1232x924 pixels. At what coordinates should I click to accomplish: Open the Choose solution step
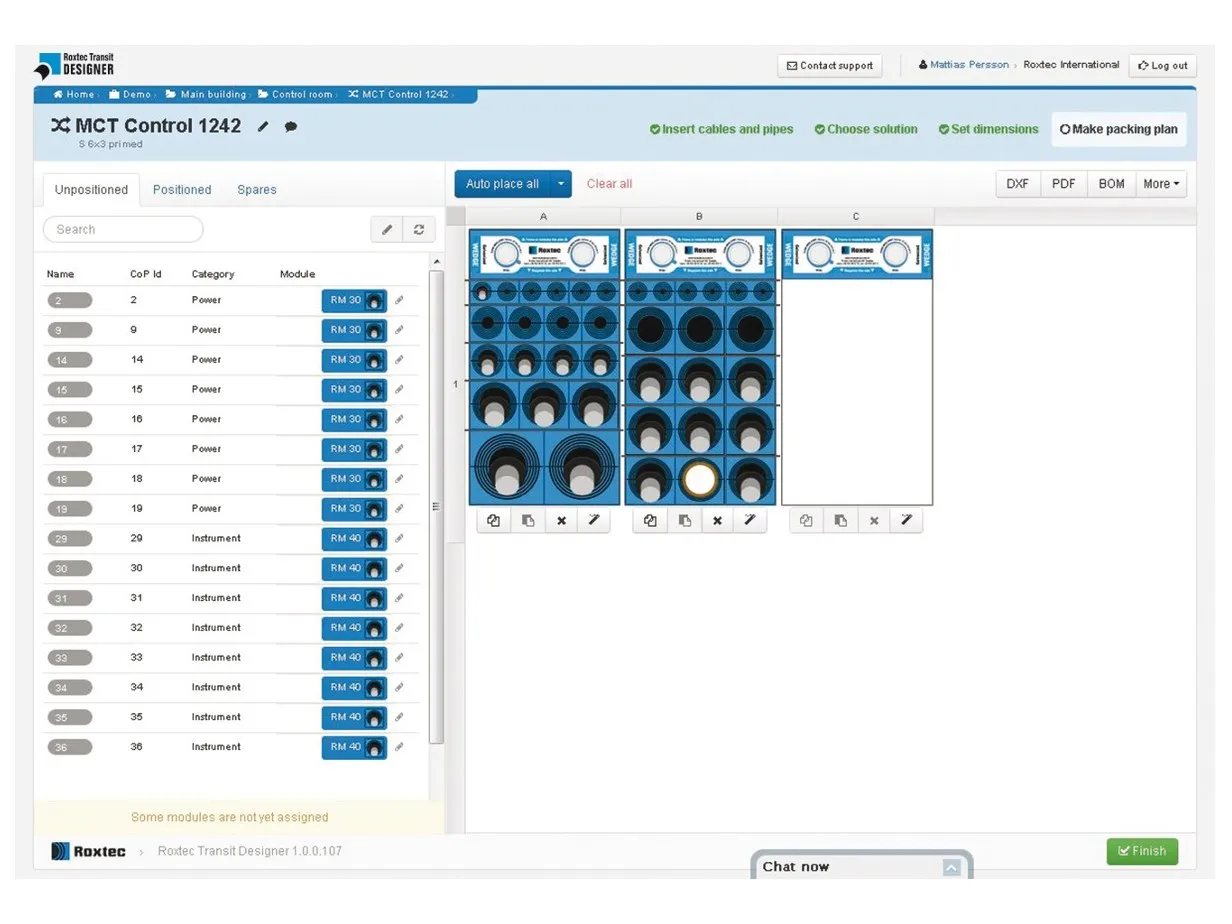(866, 129)
